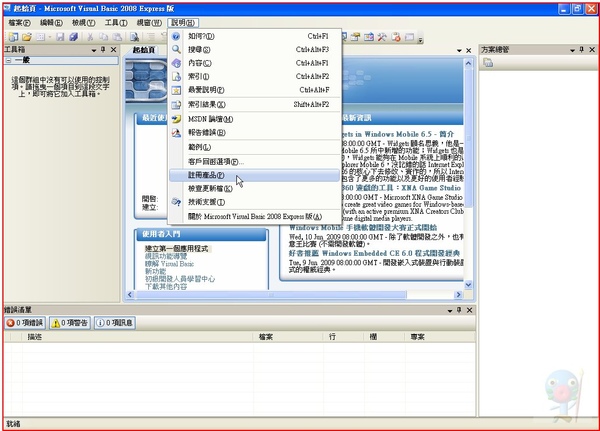The height and width of the screenshot is (431, 600).
Task: Open the 編輯 menu
Action: pos(51,23)
